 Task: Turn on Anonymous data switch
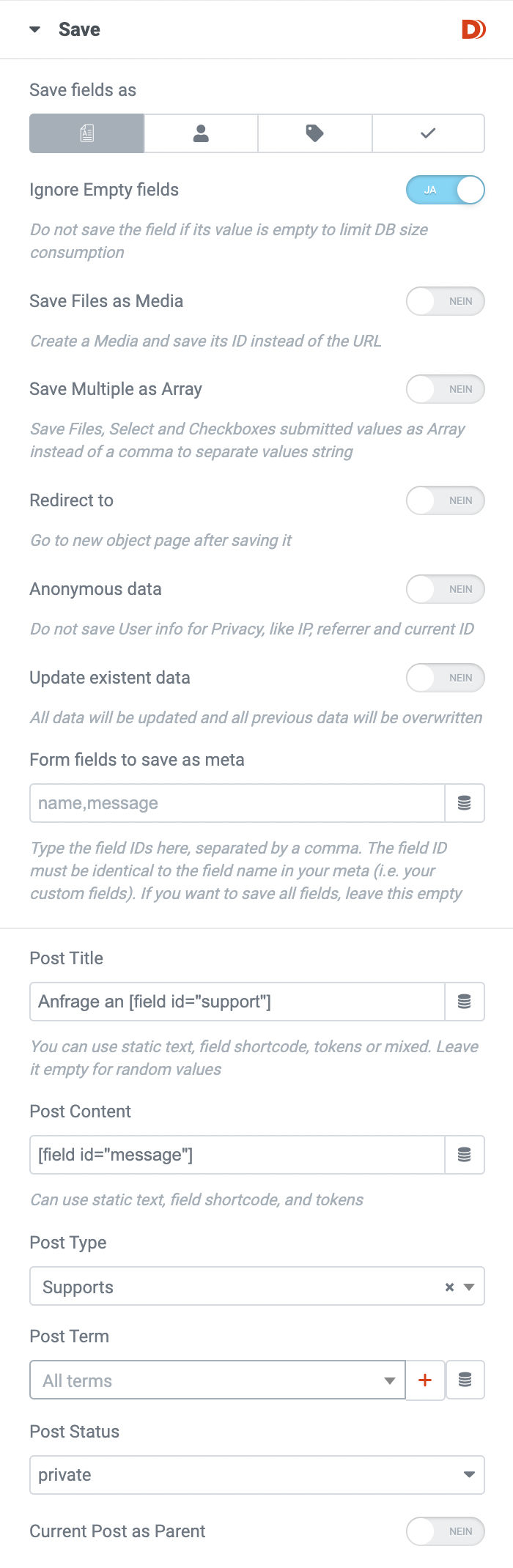click(445, 589)
